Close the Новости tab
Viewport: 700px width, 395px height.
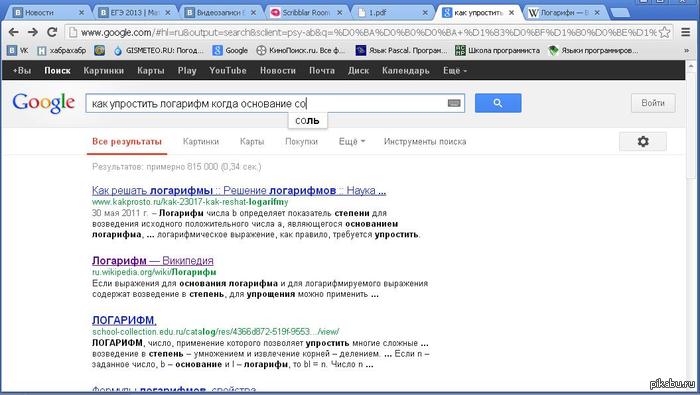coord(81,13)
